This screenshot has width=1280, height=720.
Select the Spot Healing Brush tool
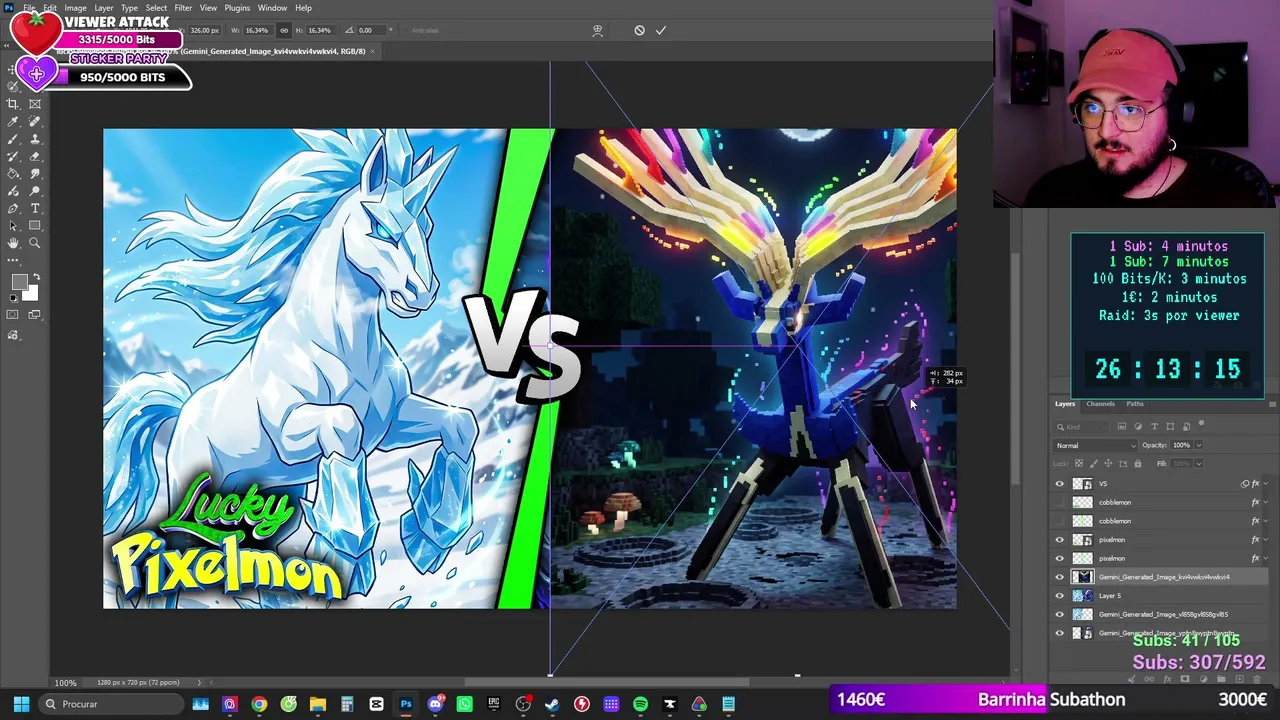click(x=35, y=122)
